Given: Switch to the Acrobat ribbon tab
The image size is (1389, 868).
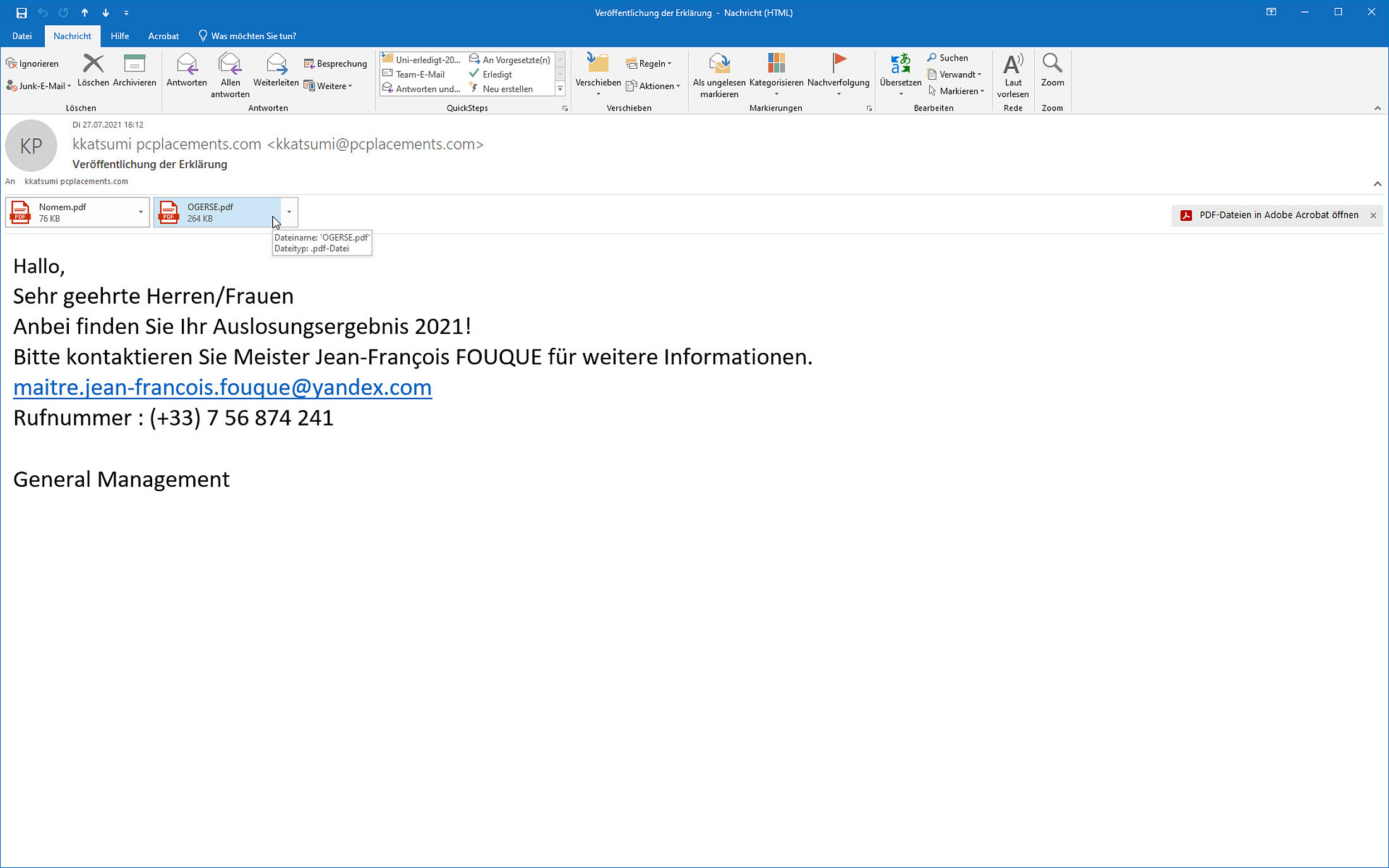Looking at the screenshot, I should tap(163, 36).
